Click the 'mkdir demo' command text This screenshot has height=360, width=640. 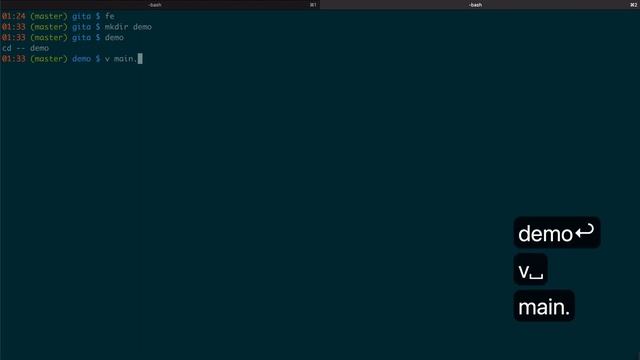[x=128, y=27]
